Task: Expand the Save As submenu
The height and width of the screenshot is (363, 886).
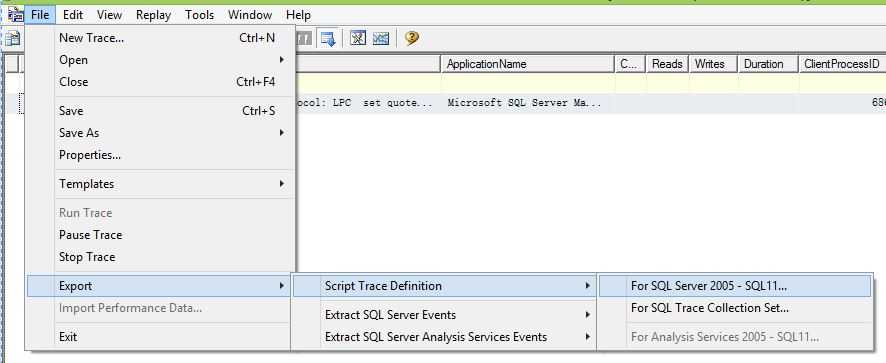Action: tap(160, 133)
